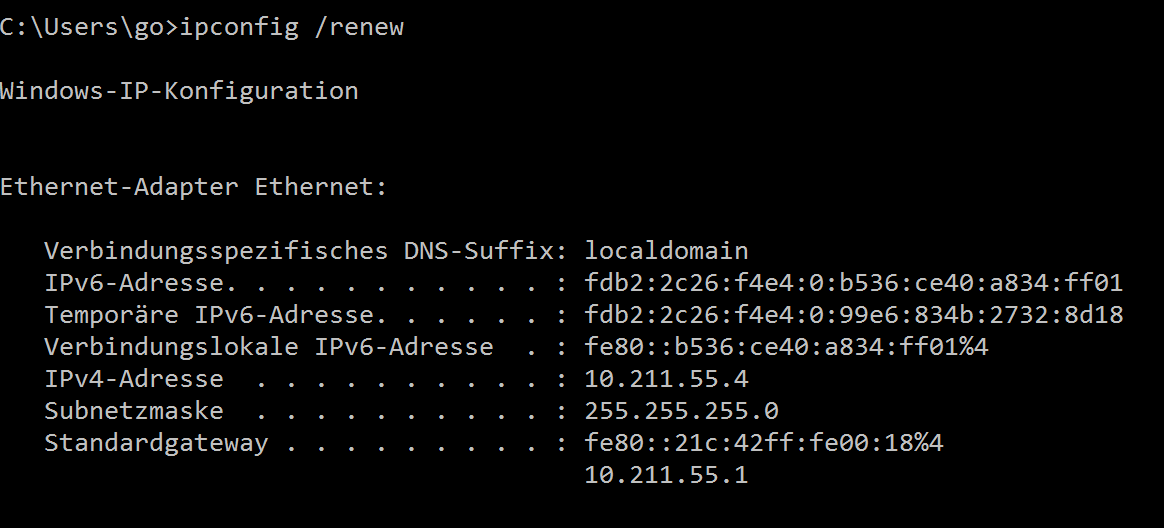This screenshot has height=528, width=1164.
Task: Click the IPv6 address ending in ff01
Action: pyautogui.click(x=853, y=283)
